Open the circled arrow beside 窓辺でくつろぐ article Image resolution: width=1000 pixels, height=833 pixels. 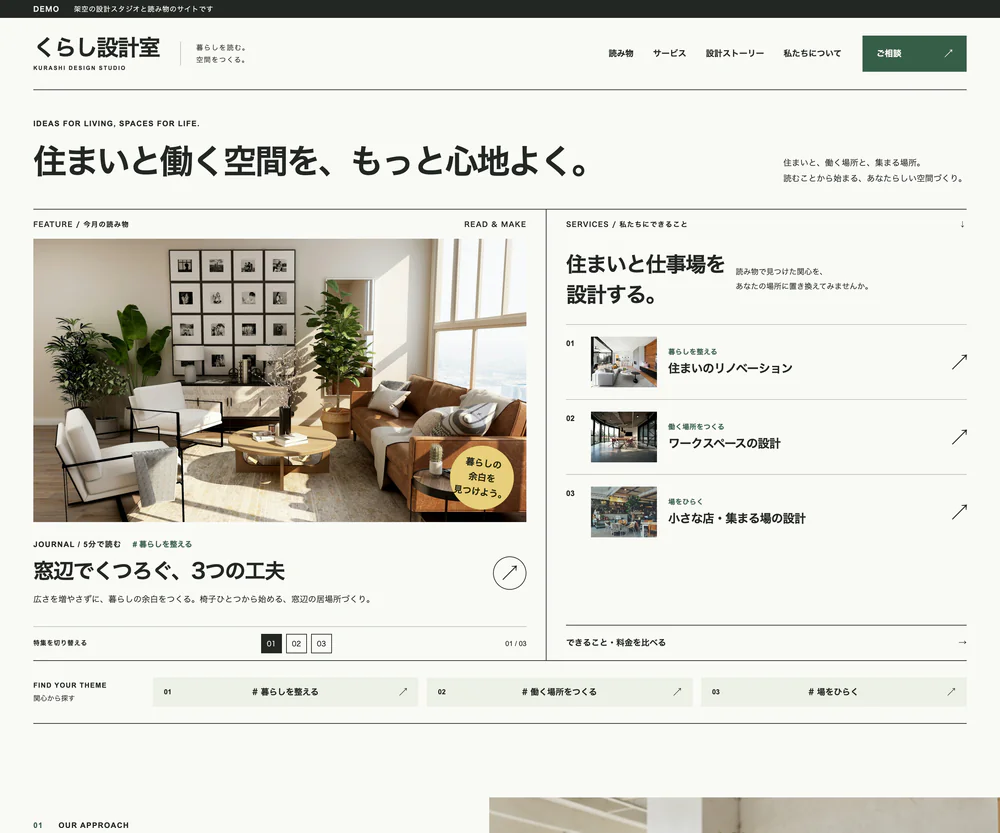coord(510,573)
